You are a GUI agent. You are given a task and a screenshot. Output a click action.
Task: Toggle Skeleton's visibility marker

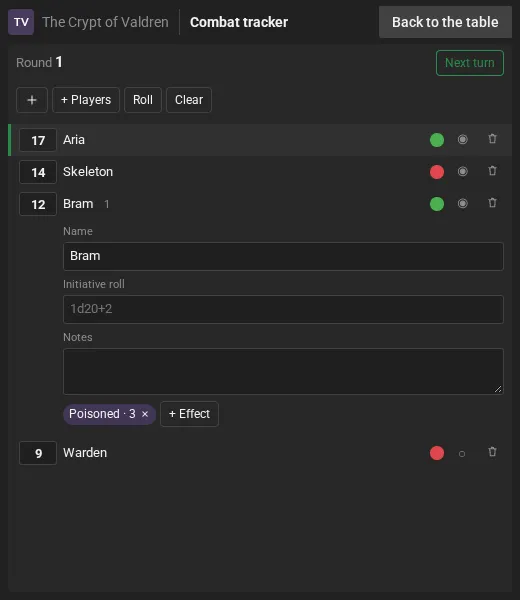pos(463,171)
